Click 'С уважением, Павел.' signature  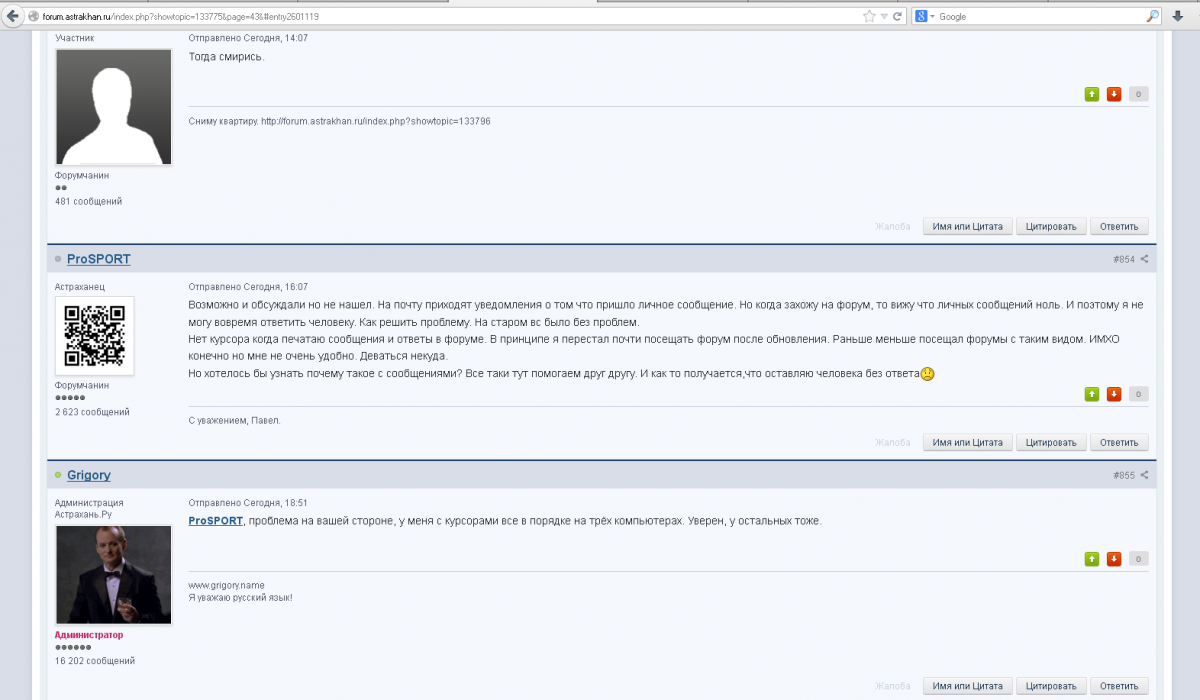(x=235, y=421)
